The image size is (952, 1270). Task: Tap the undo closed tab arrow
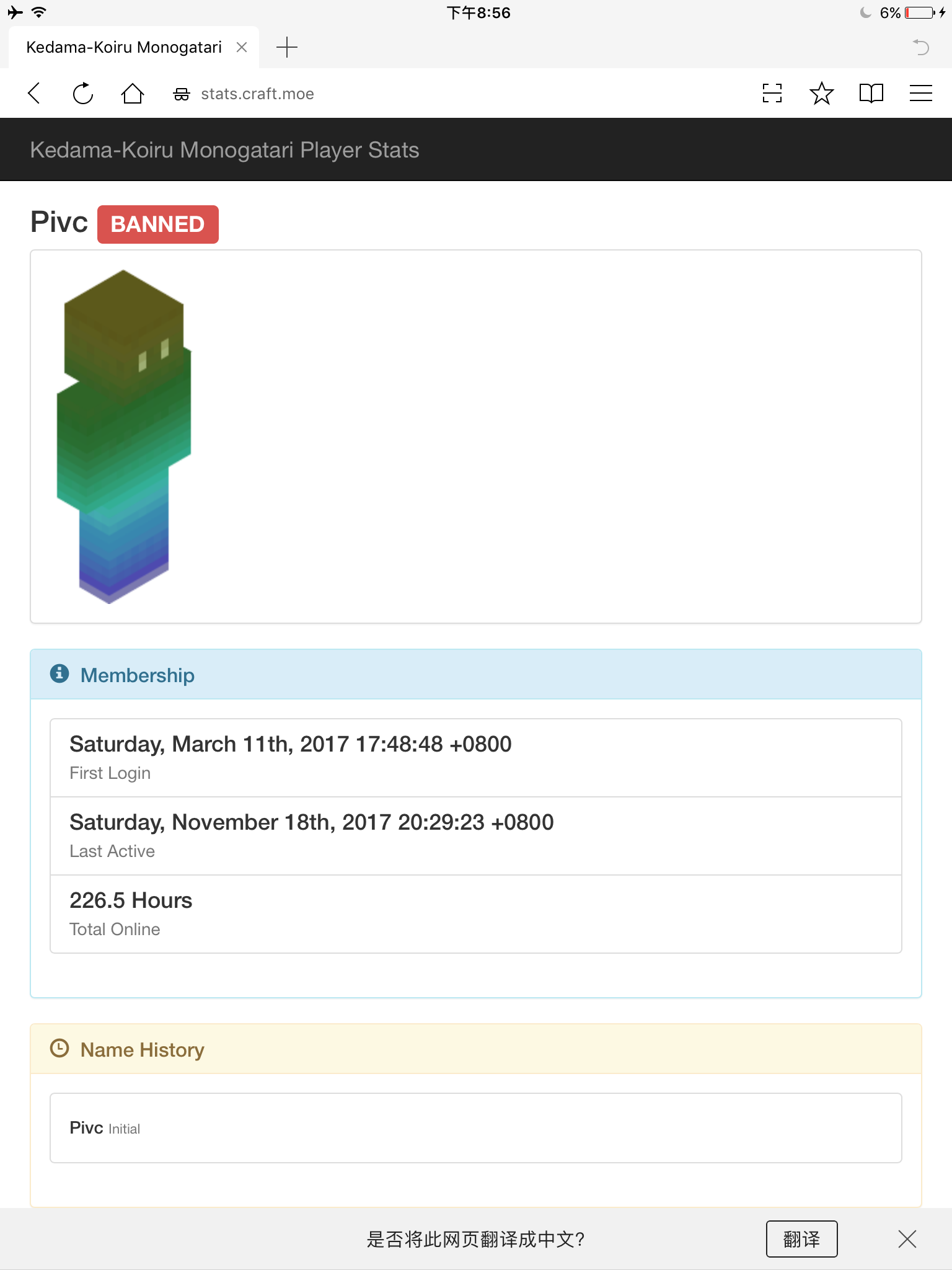coord(920,47)
